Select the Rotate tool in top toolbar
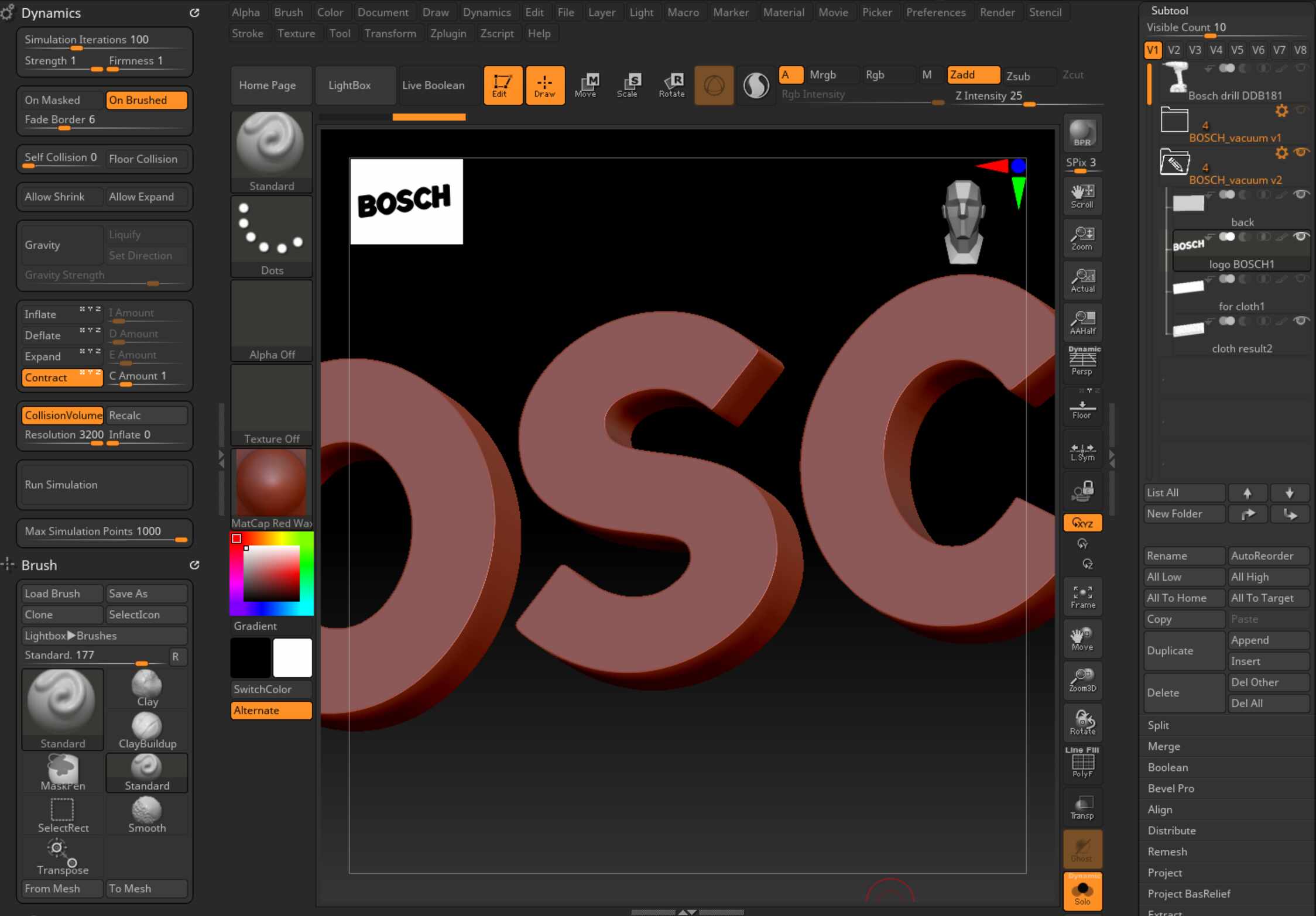Viewport: 1316px width, 916px height. [x=672, y=85]
